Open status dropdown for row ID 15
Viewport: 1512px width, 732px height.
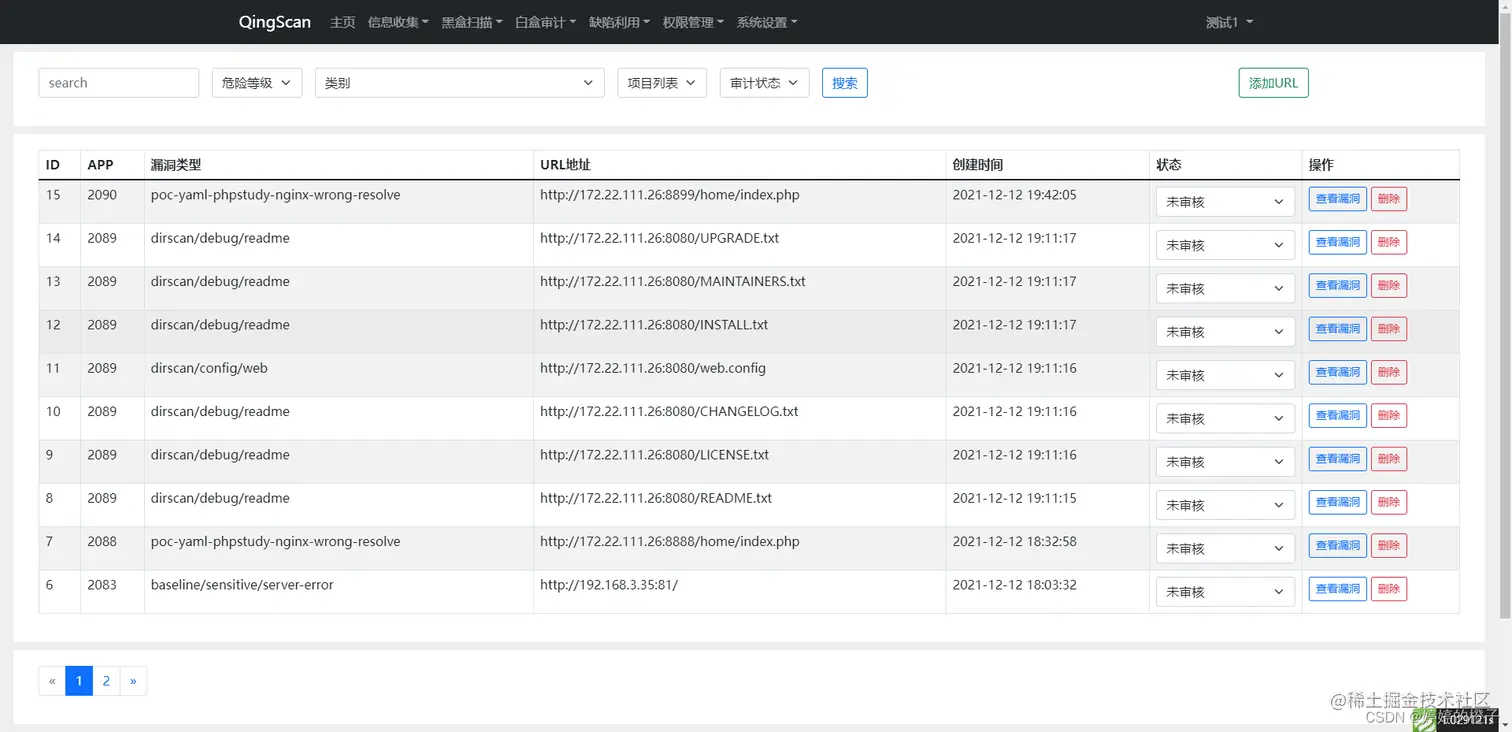(x=1225, y=202)
